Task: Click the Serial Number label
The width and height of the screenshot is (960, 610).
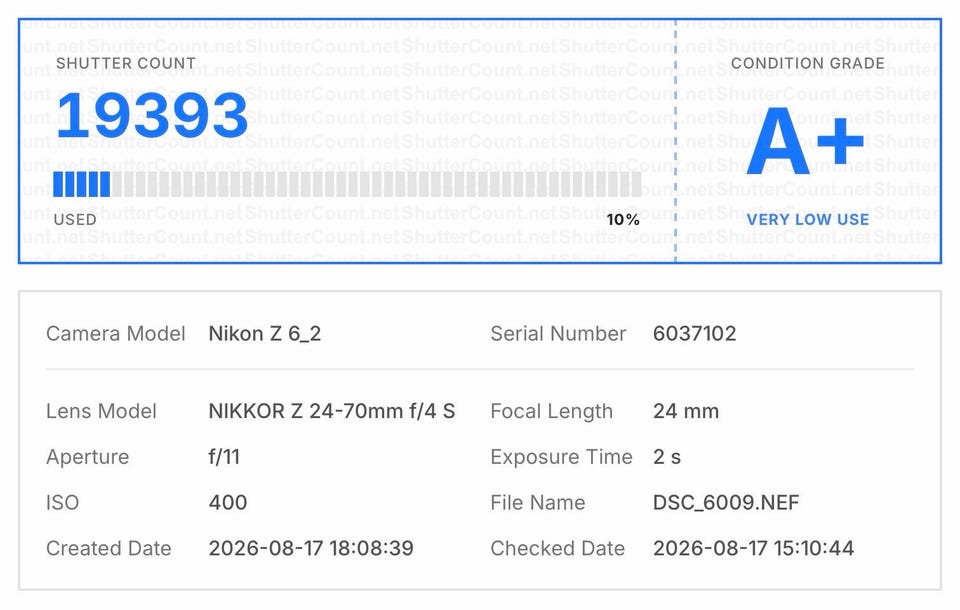Action: pos(558,334)
